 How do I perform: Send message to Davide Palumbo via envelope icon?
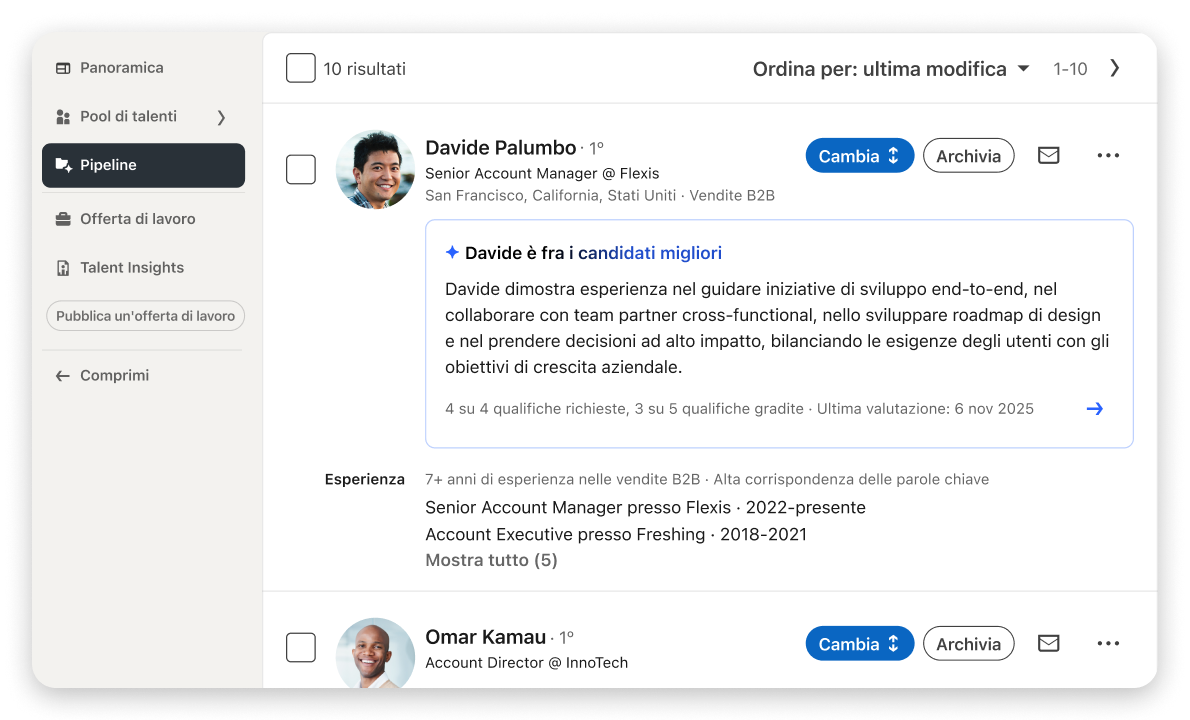[x=1048, y=156]
